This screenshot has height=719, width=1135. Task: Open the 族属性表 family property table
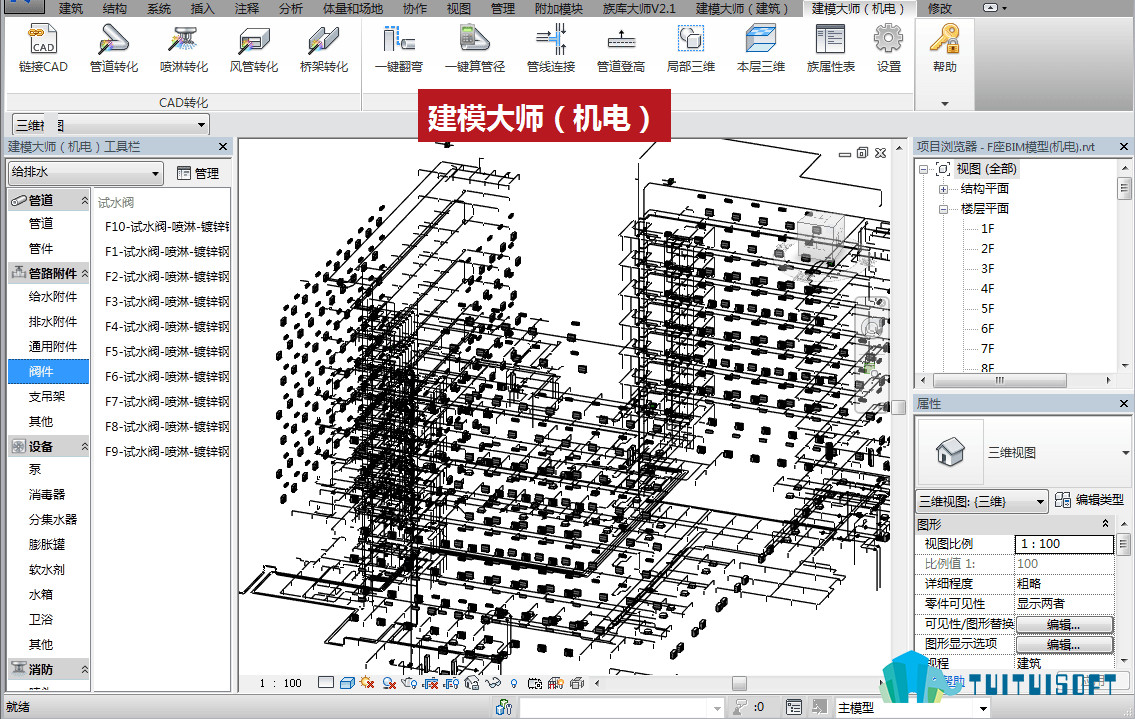pyautogui.click(x=830, y=49)
